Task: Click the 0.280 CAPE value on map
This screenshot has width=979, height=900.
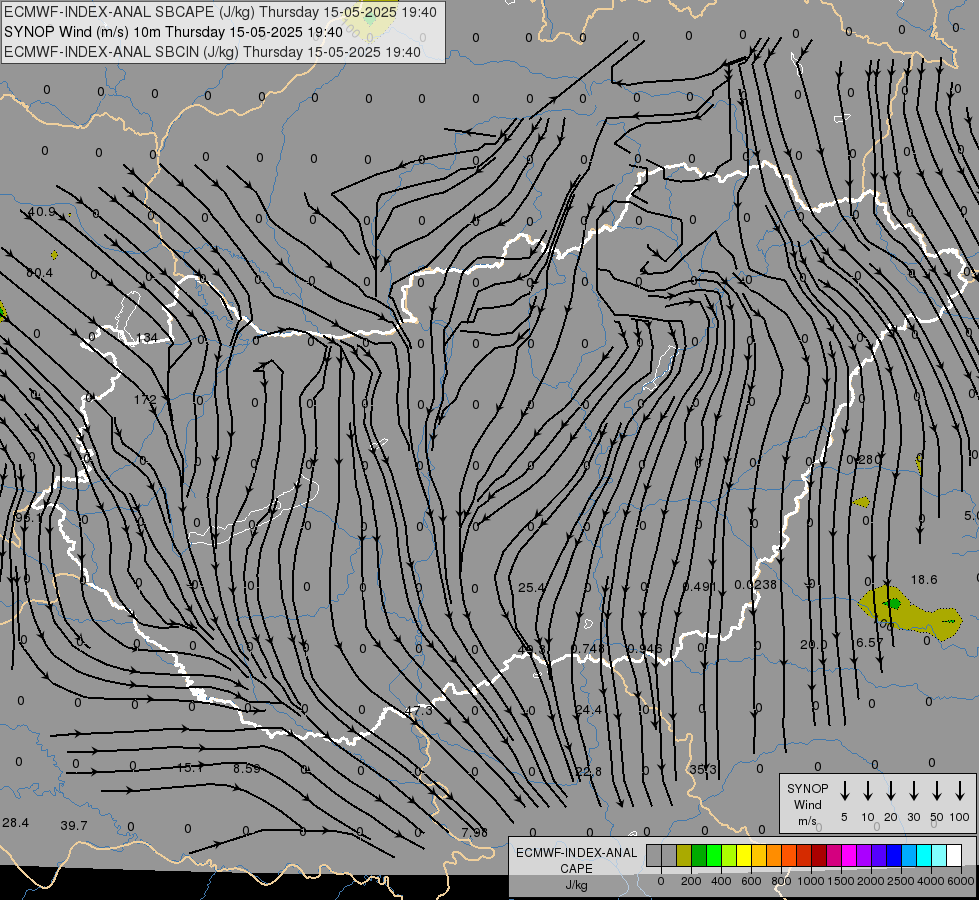Action: [863, 460]
